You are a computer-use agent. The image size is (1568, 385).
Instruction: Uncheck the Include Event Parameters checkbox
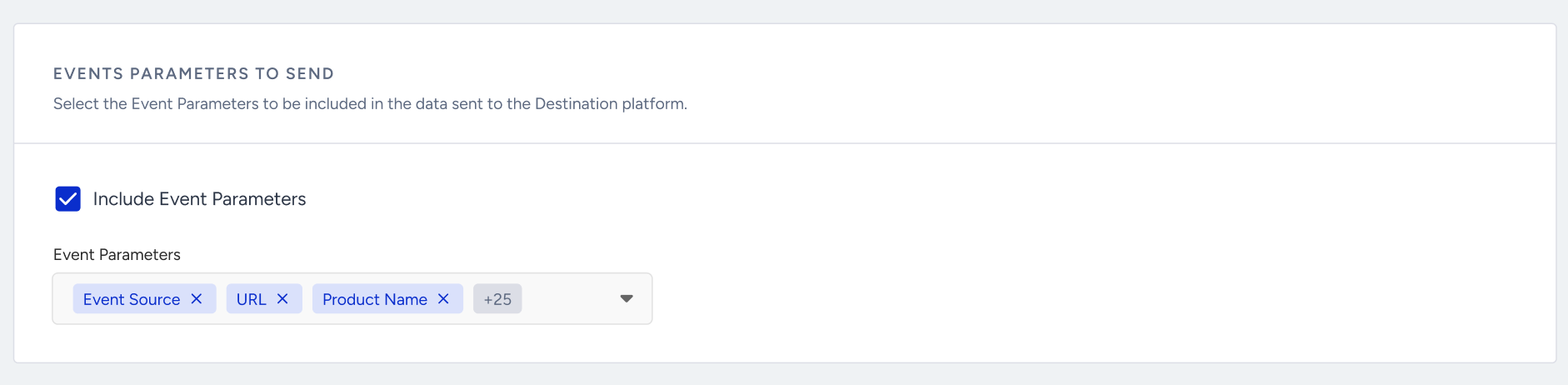tap(67, 199)
